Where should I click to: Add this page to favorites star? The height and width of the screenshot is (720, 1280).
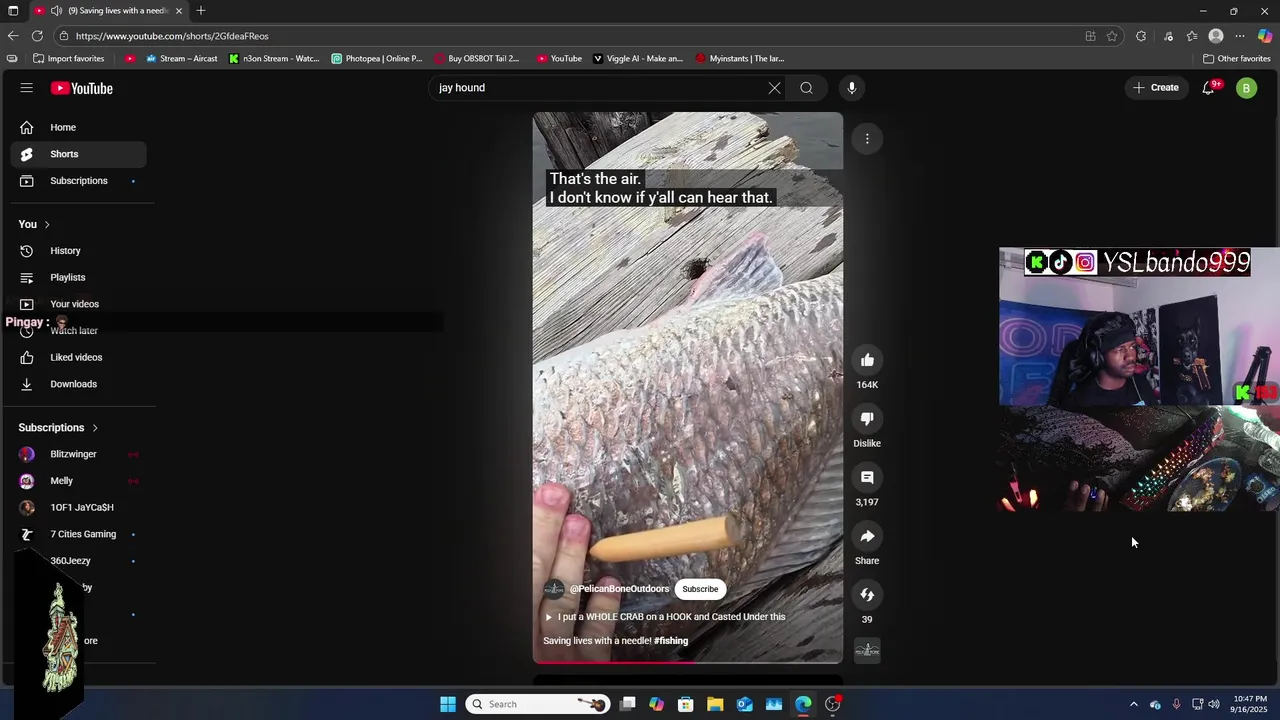[1112, 36]
